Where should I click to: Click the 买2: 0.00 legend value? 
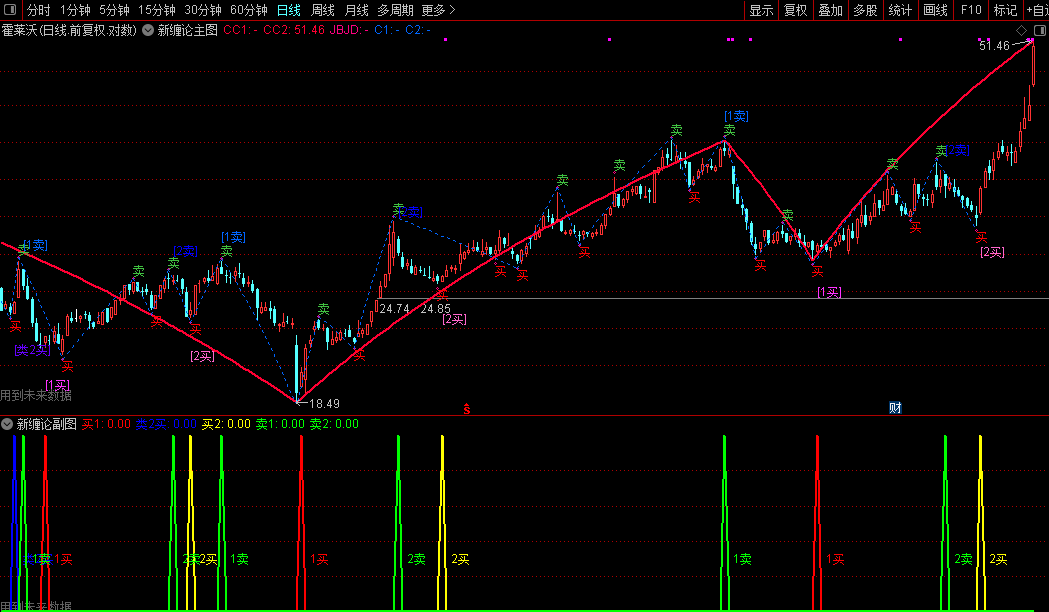pyautogui.click(x=226, y=424)
